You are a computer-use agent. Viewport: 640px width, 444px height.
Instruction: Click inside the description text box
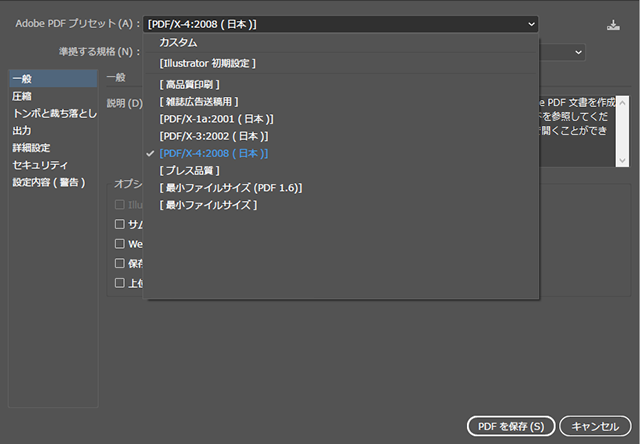pyautogui.click(x=577, y=131)
